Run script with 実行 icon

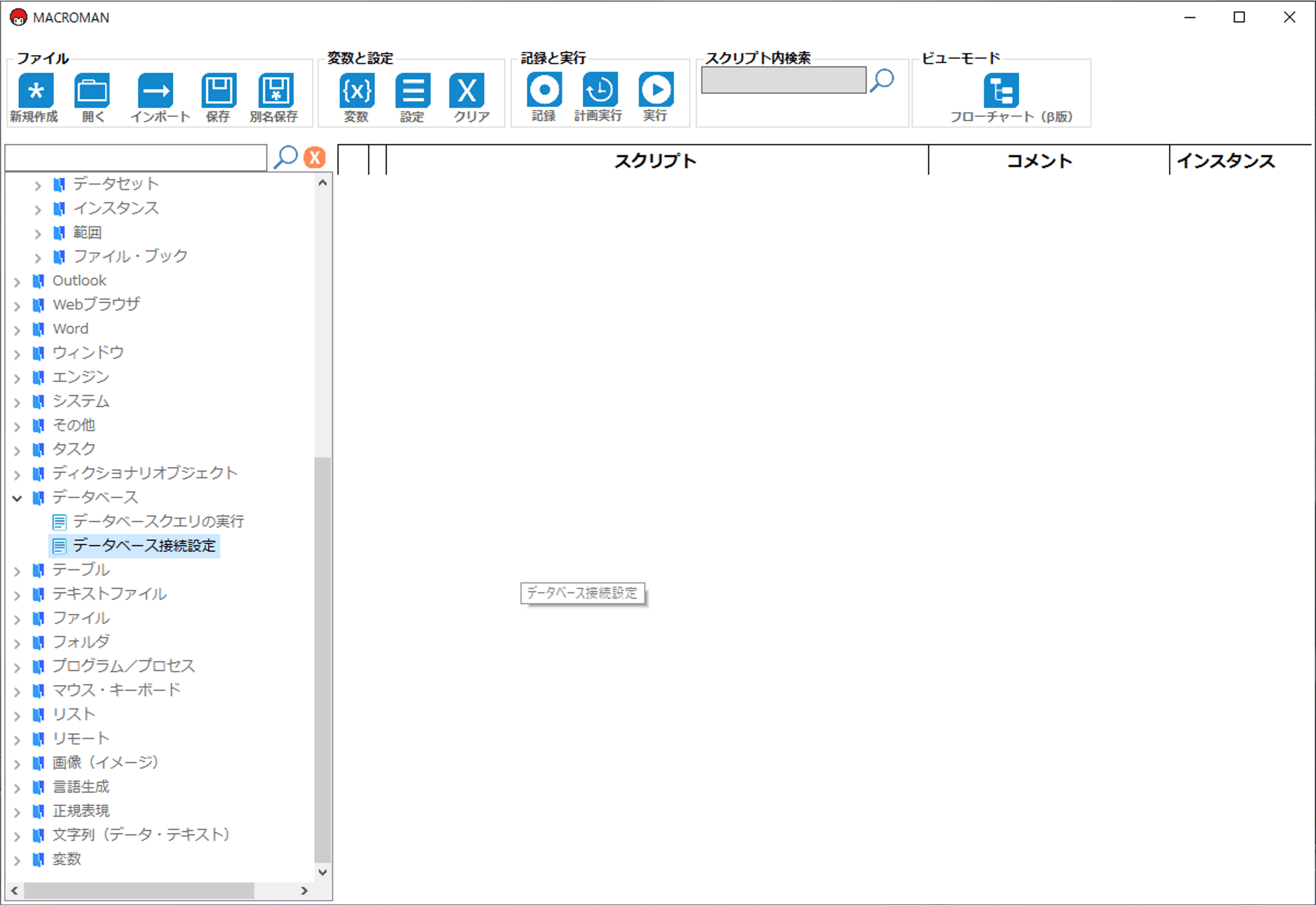click(656, 90)
